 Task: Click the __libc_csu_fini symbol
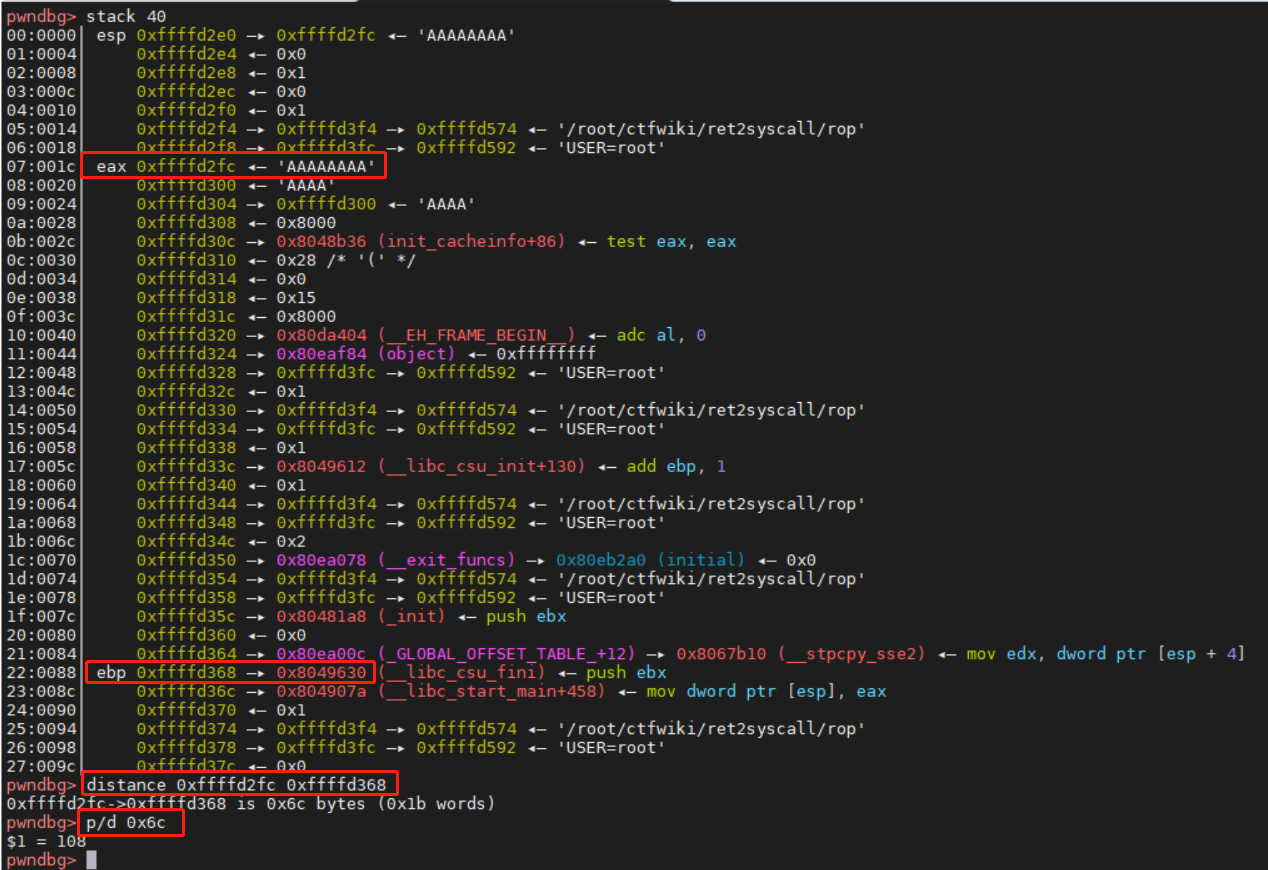[x=461, y=672]
